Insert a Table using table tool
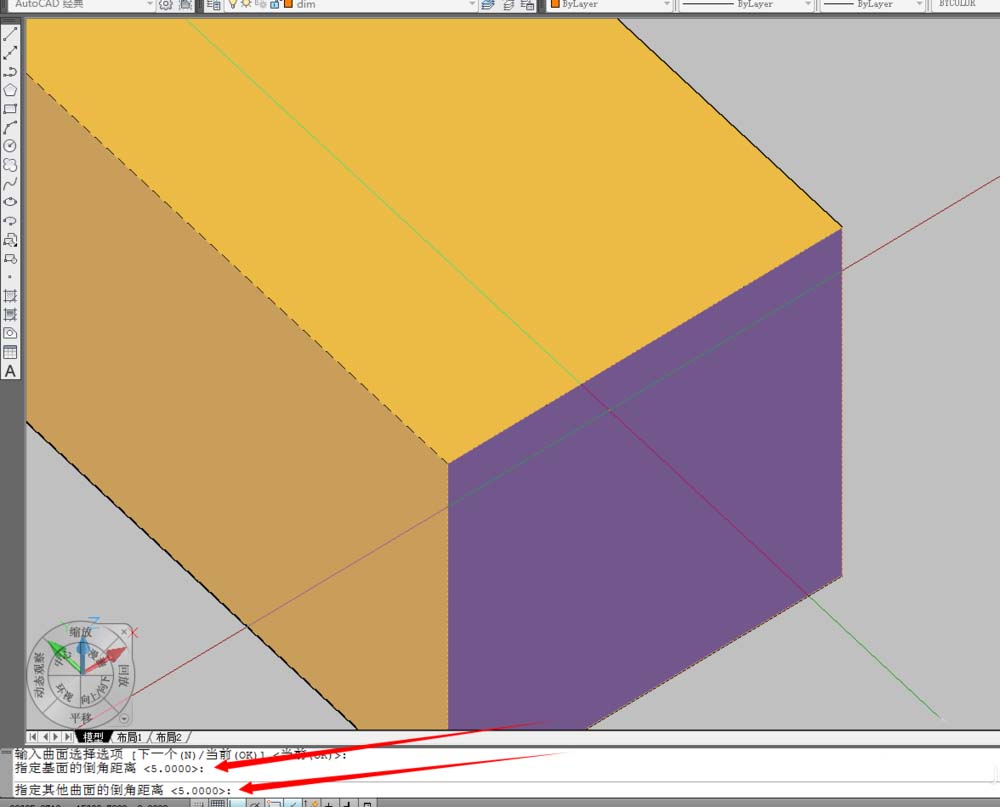The height and width of the screenshot is (807, 1000). (10, 352)
